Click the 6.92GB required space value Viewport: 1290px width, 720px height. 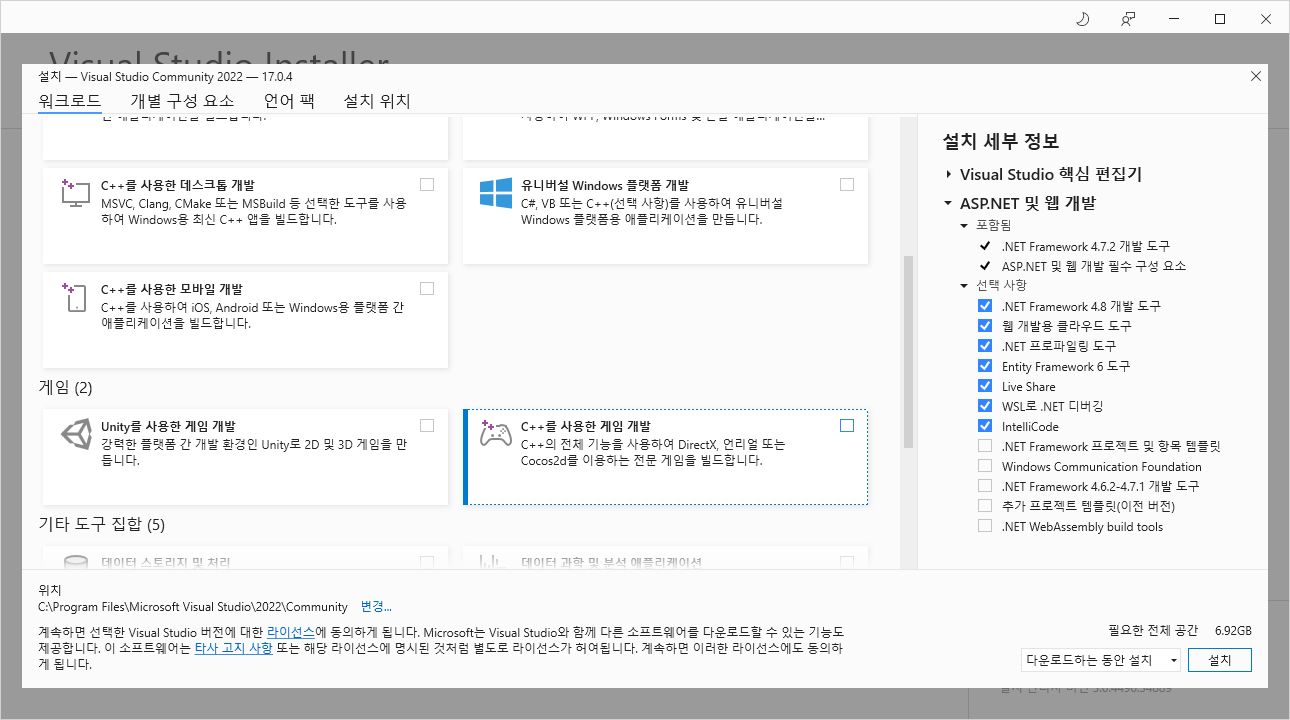click(1233, 631)
